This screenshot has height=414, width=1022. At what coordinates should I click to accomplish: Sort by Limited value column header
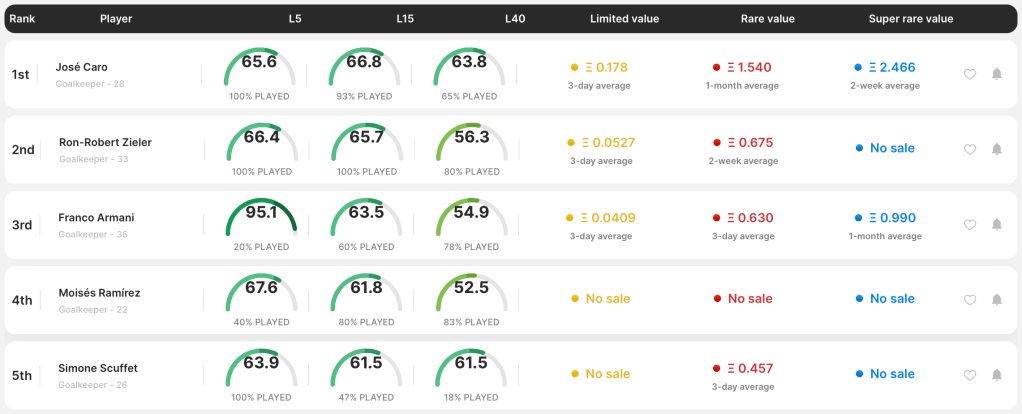click(x=624, y=18)
